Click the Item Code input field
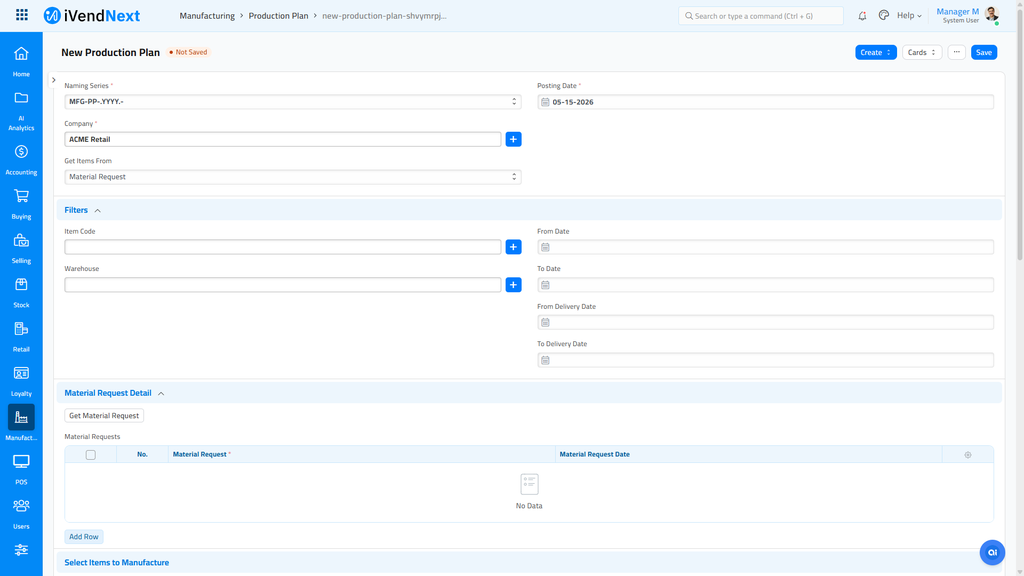 pos(283,247)
